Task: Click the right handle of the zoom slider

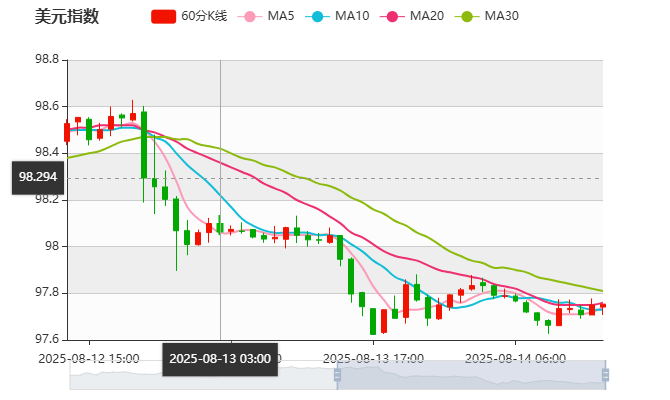Action: click(x=607, y=375)
